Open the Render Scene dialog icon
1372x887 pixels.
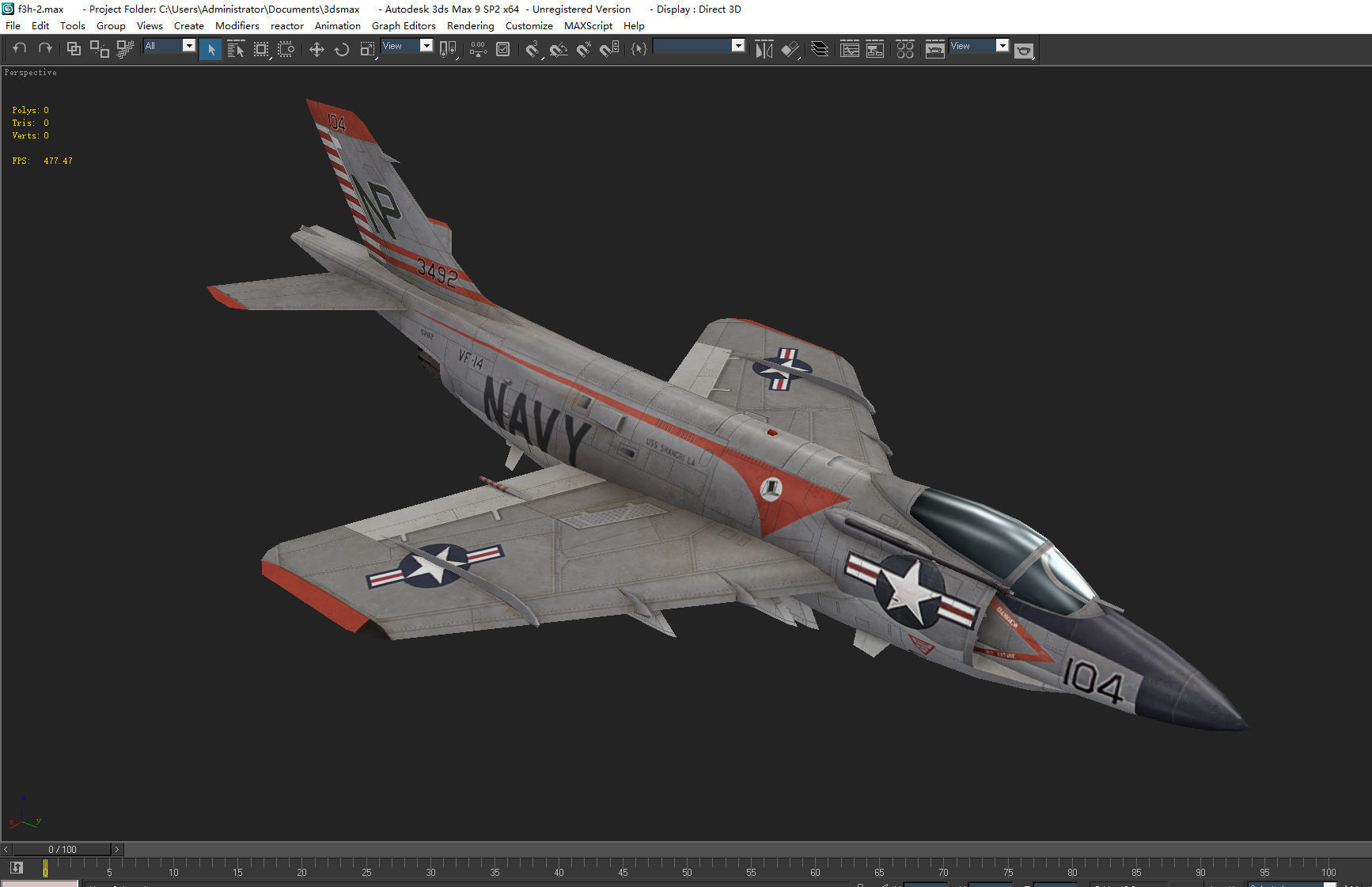(x=935, y=49)
